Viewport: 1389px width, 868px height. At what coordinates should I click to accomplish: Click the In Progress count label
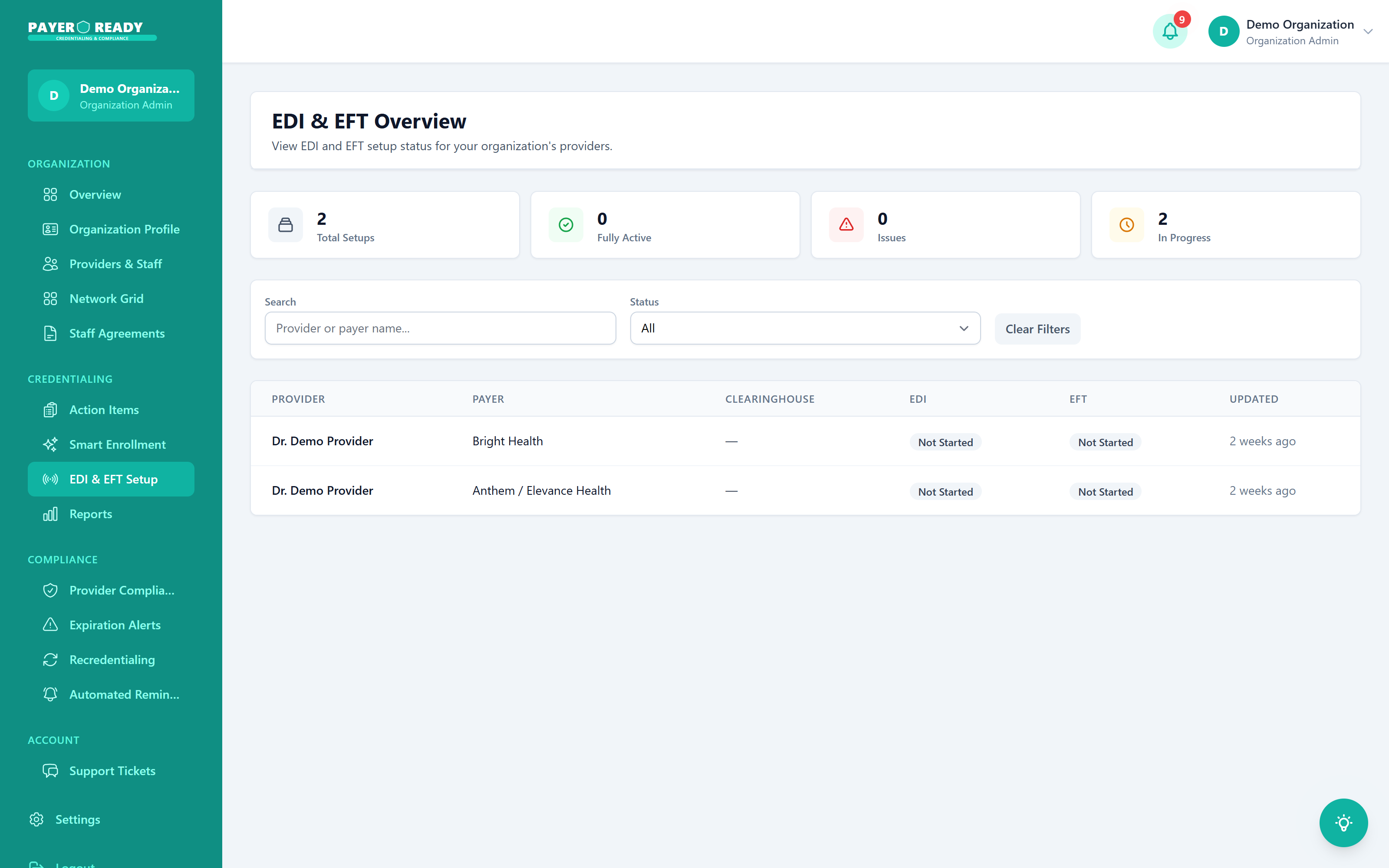click(x=1184, y=238)
